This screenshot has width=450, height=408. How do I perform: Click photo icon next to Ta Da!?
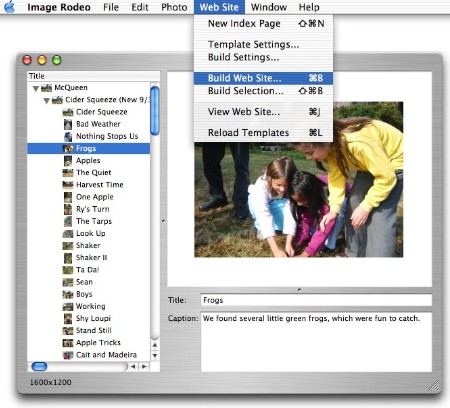[x=68, y=270]
